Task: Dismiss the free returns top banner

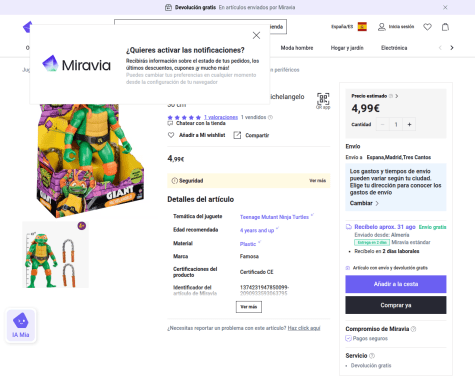Action: click(445, 7)
